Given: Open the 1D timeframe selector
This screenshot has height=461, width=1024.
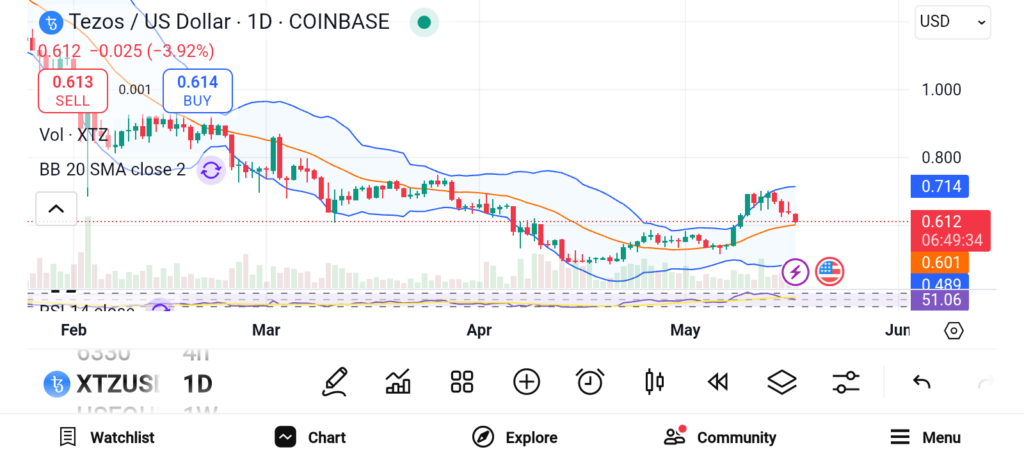Looking at the screenshot, I should pos(197,383).
